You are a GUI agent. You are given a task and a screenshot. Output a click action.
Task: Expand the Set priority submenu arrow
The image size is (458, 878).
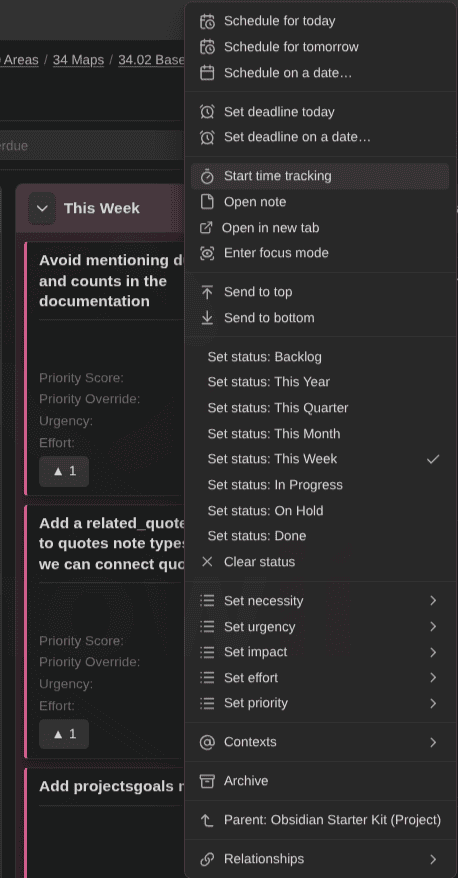[433, 703]
